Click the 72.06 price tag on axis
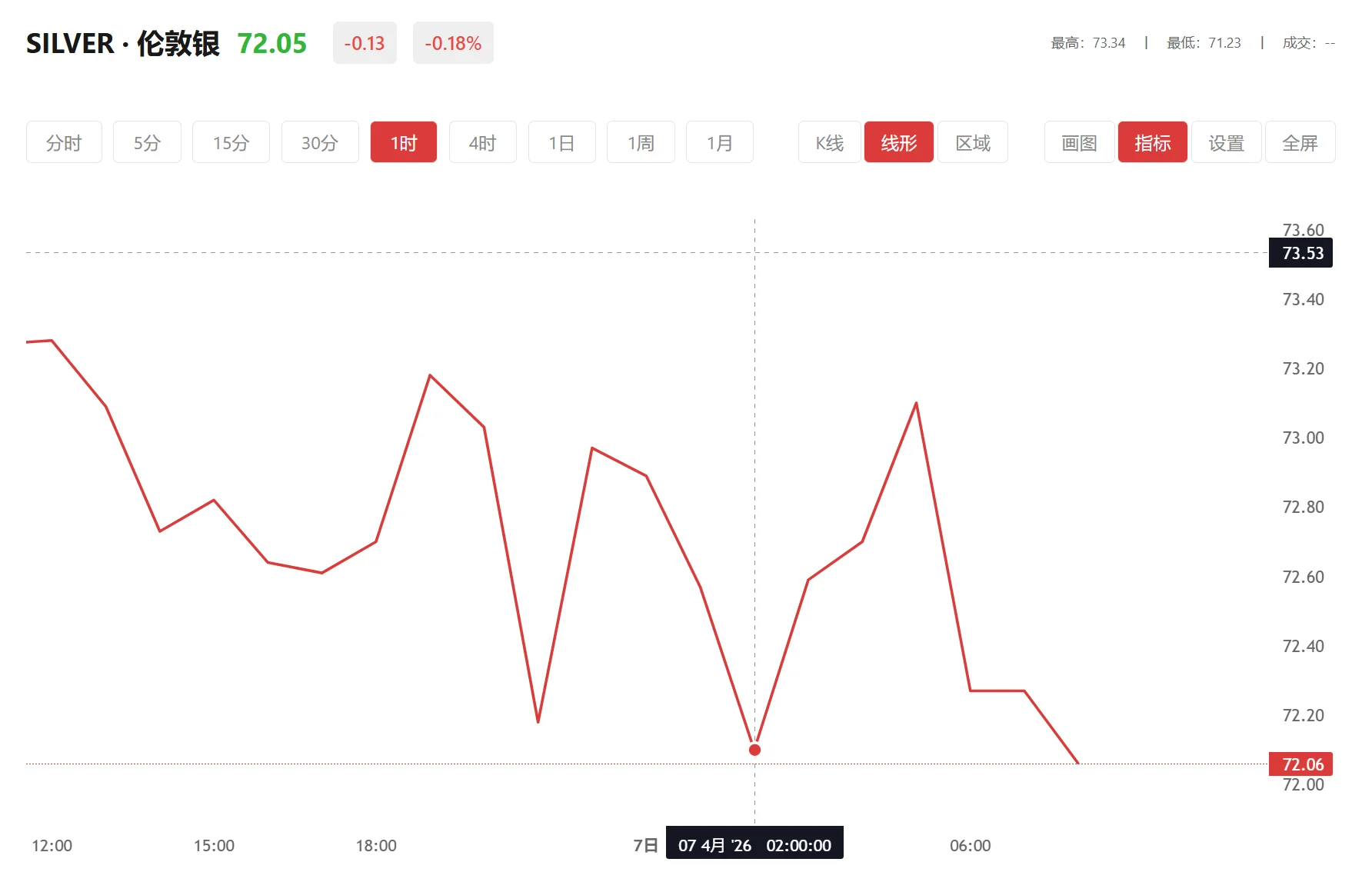The width and height of the screenshot is (1372, 872). [1300, 764]
